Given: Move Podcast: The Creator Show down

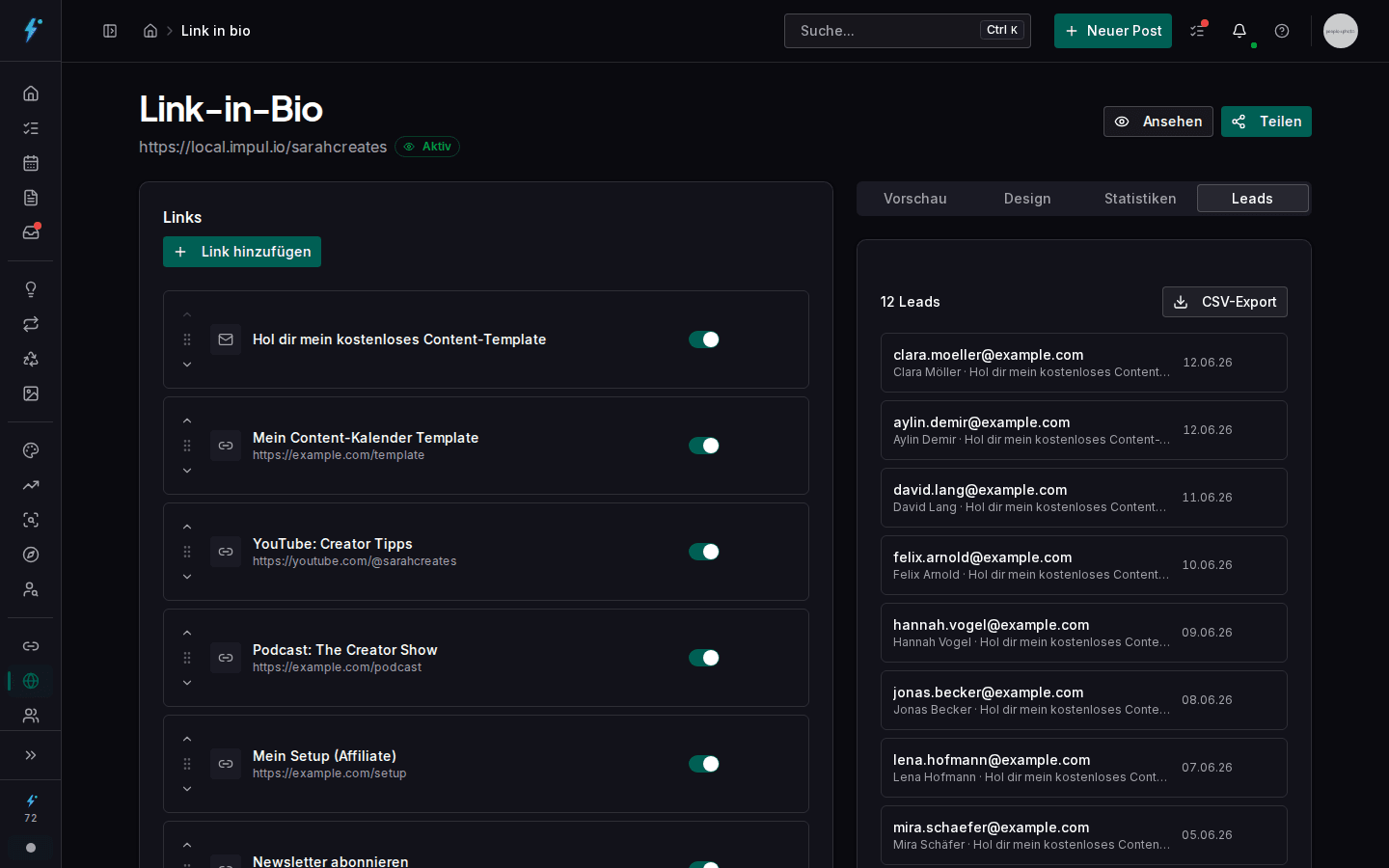Looking at the screenshot, I should coord(187,683).
